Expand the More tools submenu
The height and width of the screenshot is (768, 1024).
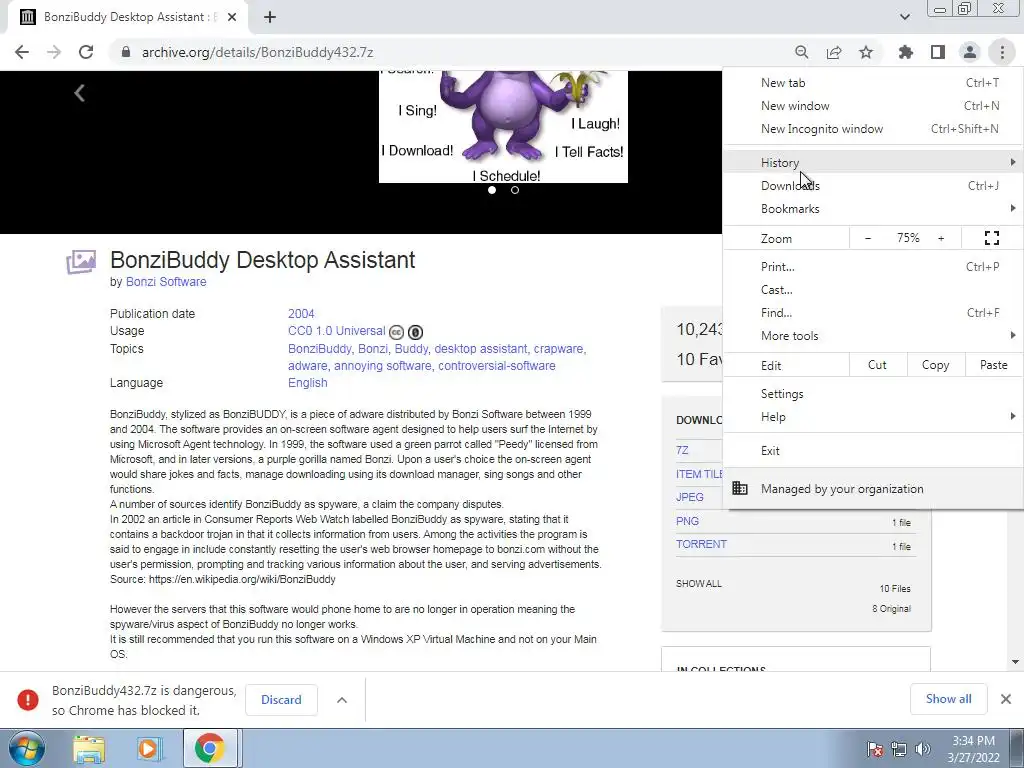(x=872, y=336)
